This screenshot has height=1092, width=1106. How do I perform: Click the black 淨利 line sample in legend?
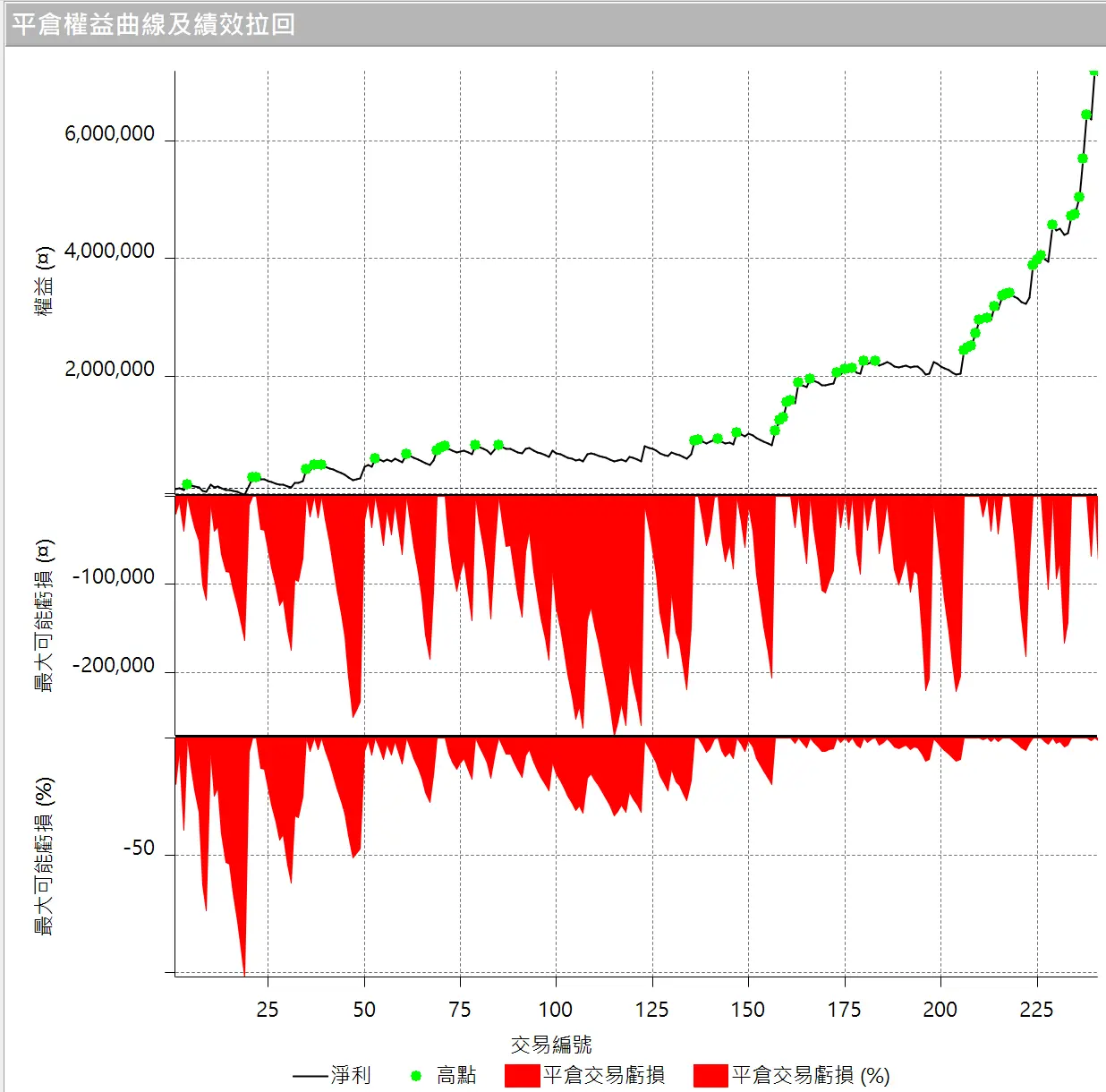[311, 1076]
